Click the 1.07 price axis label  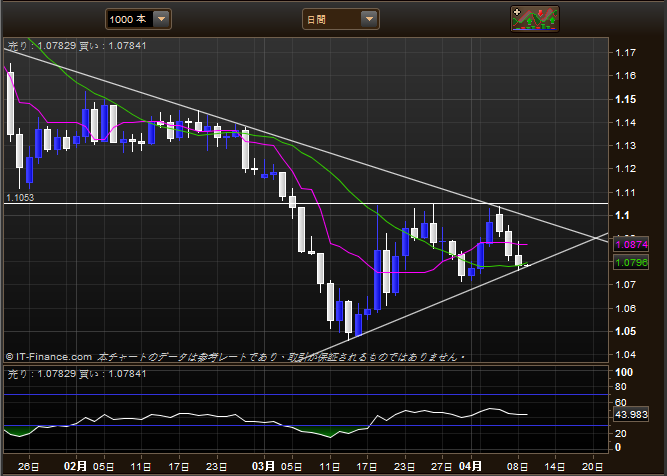click(x=625, y=285)
